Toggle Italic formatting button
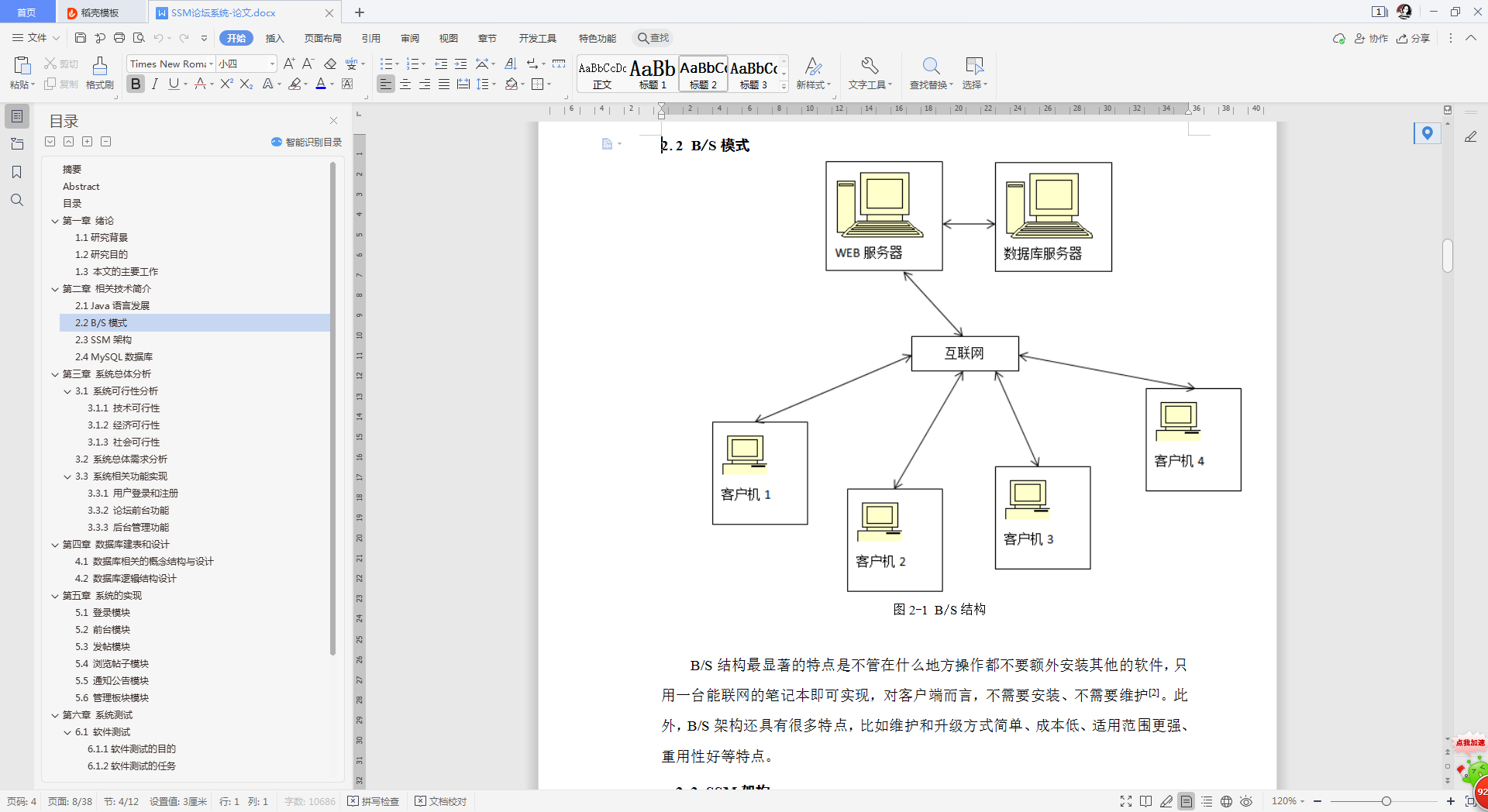The height and width of the screenshot is (812, 1488). (155, 84)
